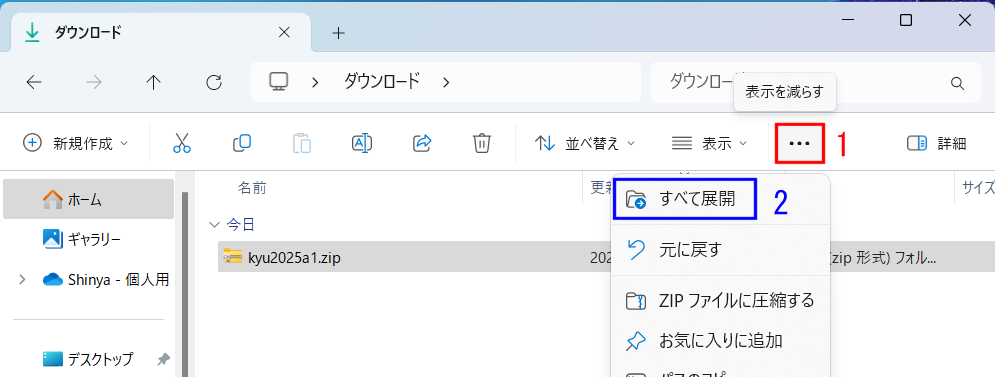Expand the Shinya - 個人用 tree node
Screen dimensions: 995x377
pyautogui.click(x=22, y=279)
